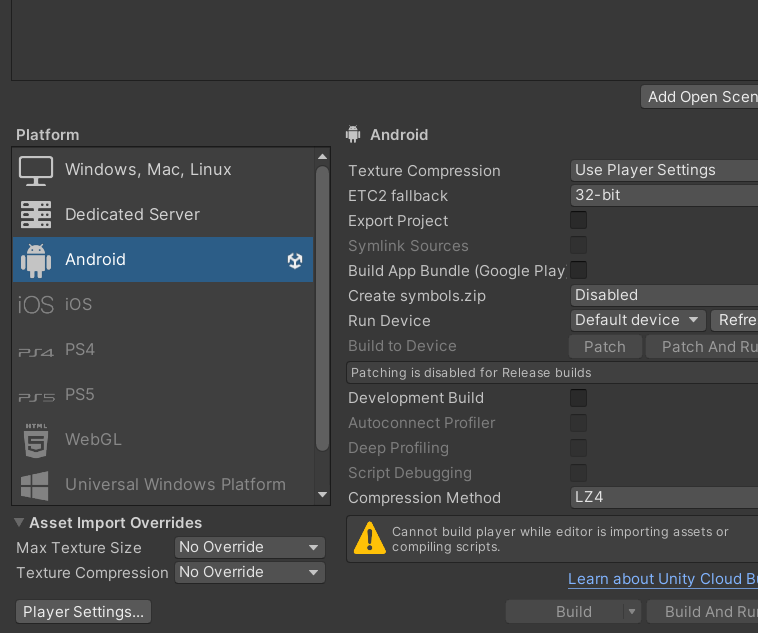The image size is (758, 633).
Task: Click the Export Project label
Action: coord(398,221)
